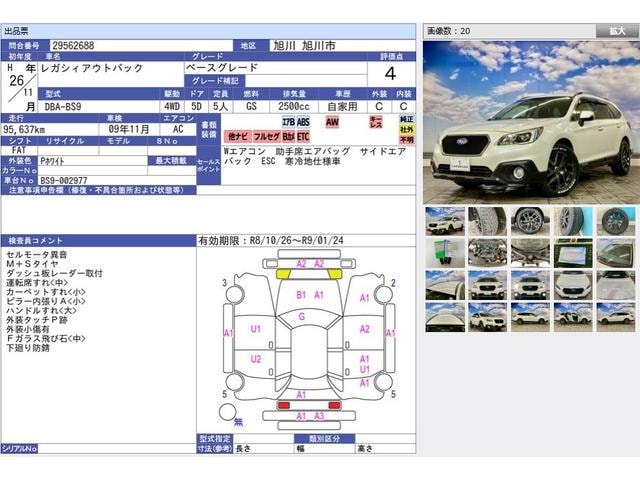
Task: Click the exterior color Pホワイト
Action: (52, 161)
